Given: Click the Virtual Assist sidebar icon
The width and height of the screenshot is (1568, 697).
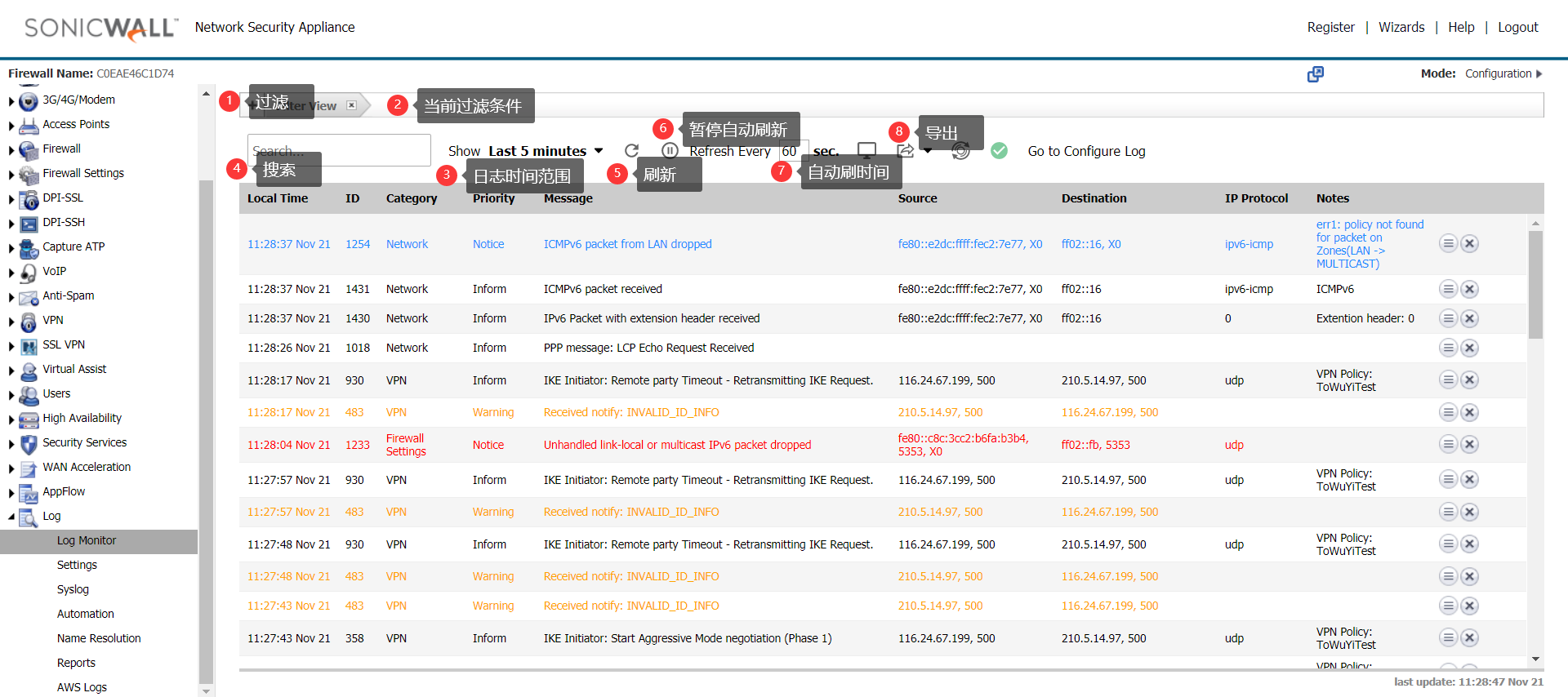Looking at the screenshot, I should [x=29, y=371].
